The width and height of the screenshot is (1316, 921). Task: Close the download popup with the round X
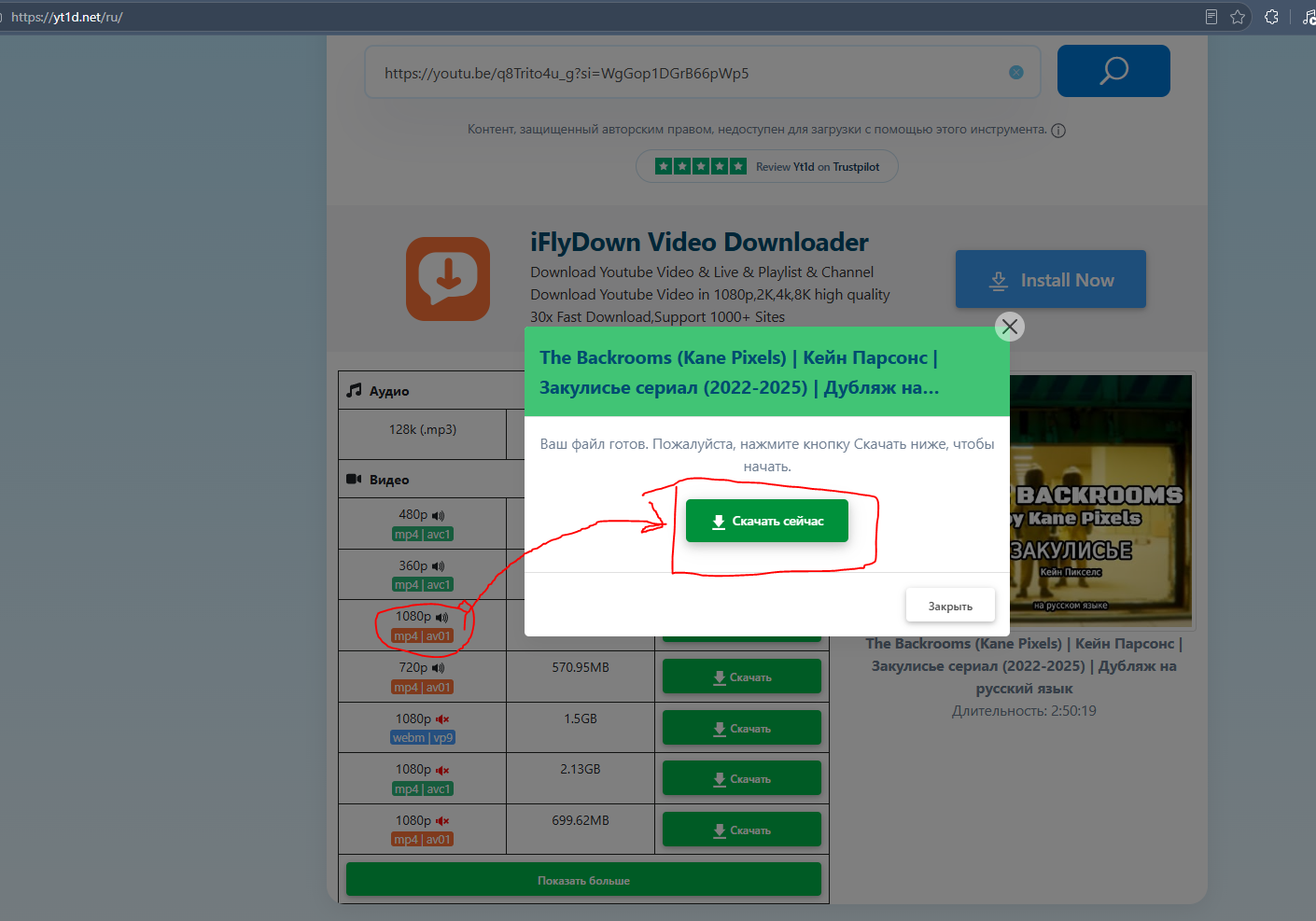pos(1009,327)
